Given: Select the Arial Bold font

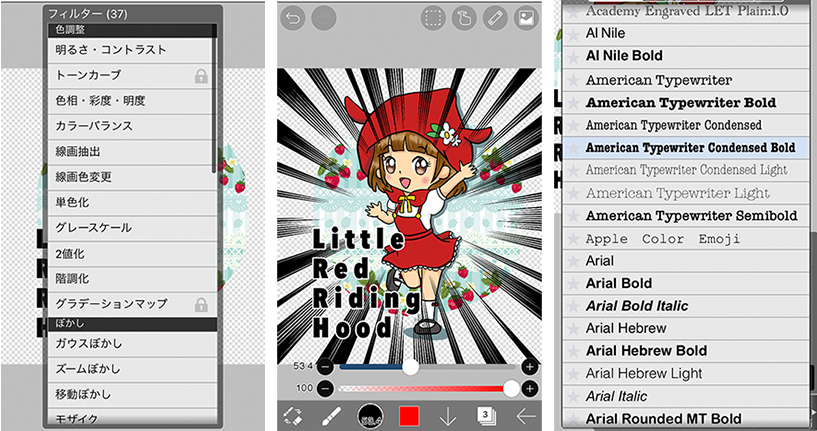Looking at the screenshot, I should (x=686, y=284).
